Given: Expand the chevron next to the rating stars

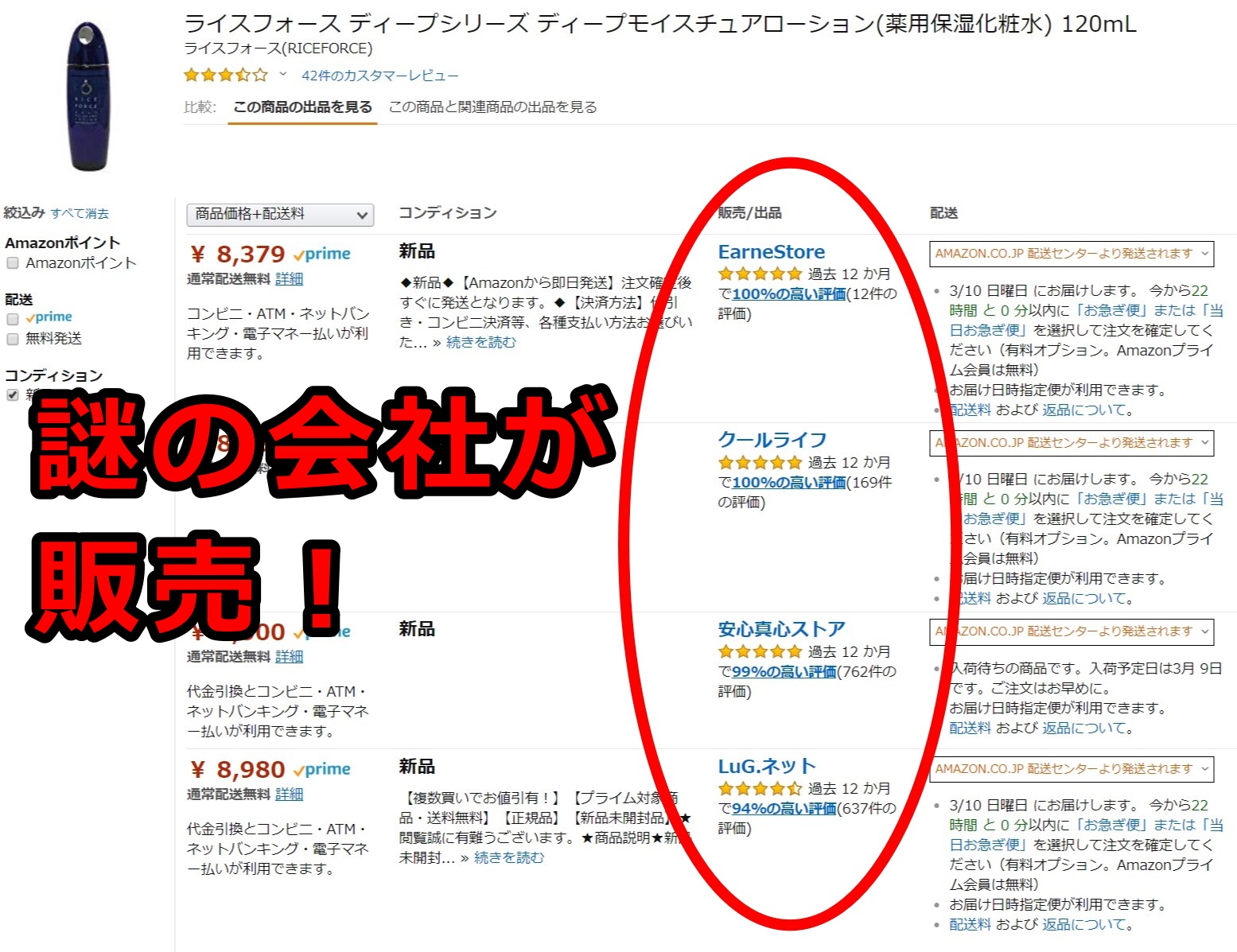Looking at the screenshot, I should [x=282, y=75].
